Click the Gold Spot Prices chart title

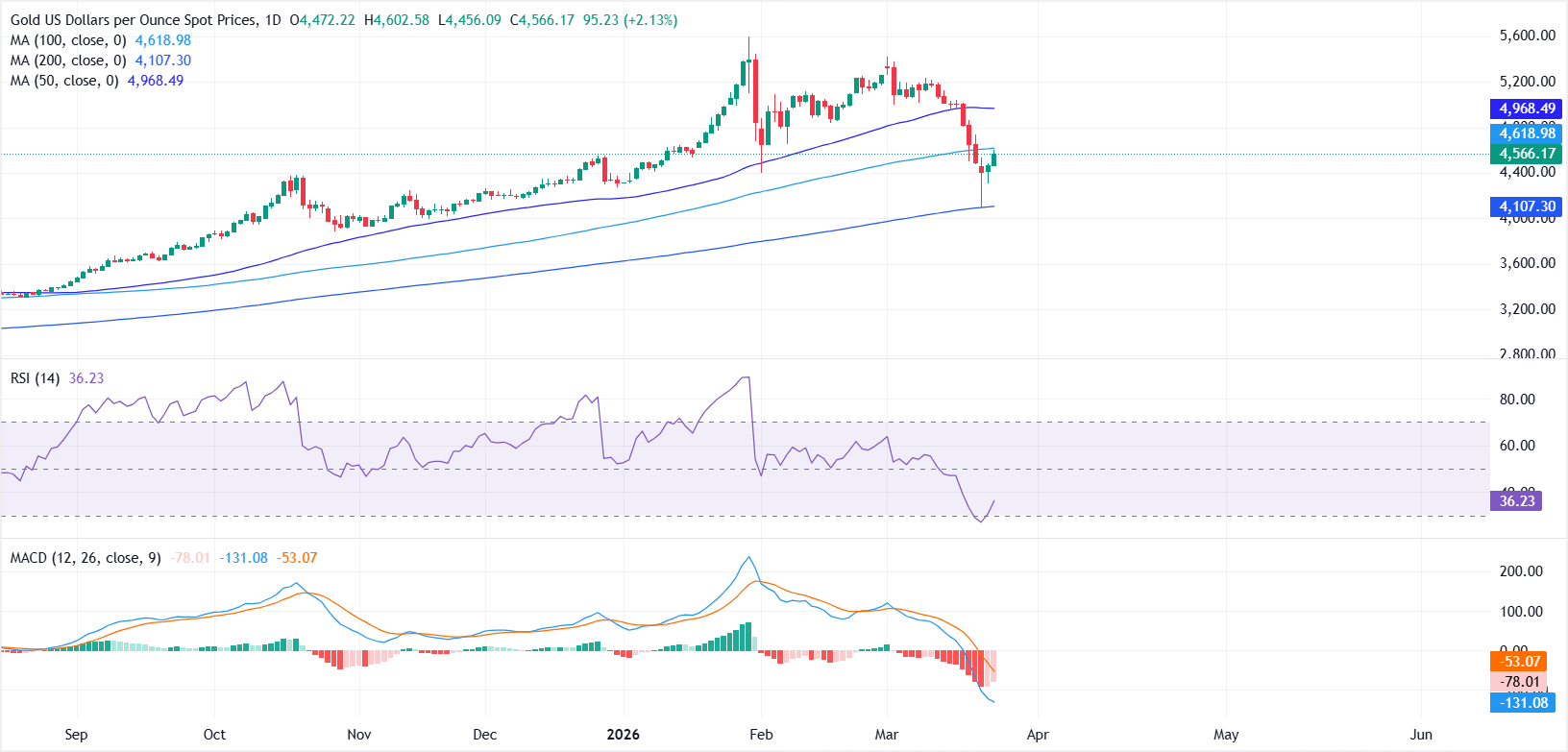coord(135,20)
